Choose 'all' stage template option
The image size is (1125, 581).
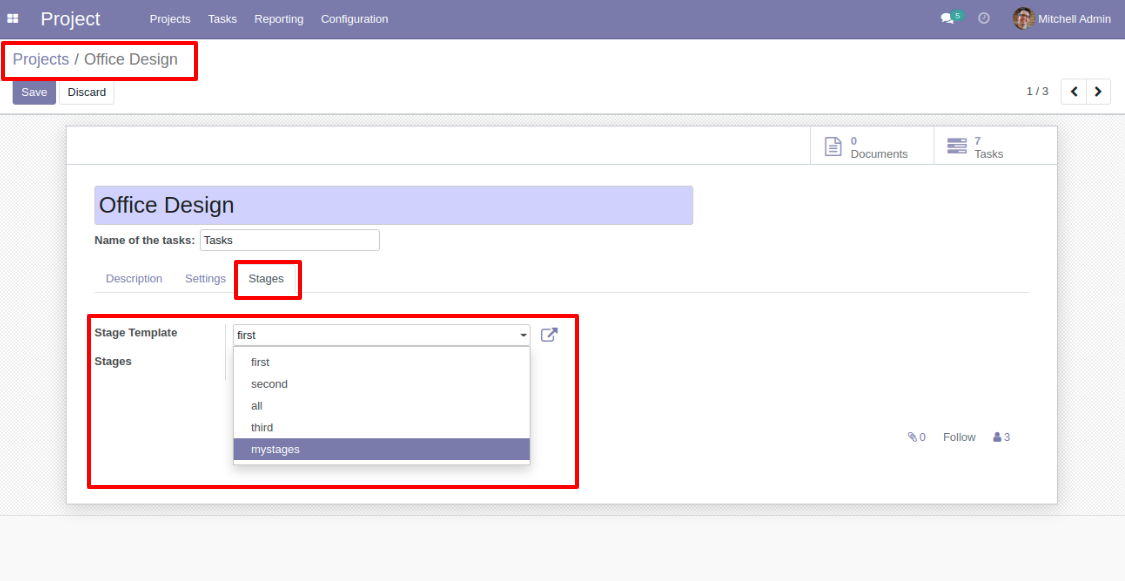point(382,405)
